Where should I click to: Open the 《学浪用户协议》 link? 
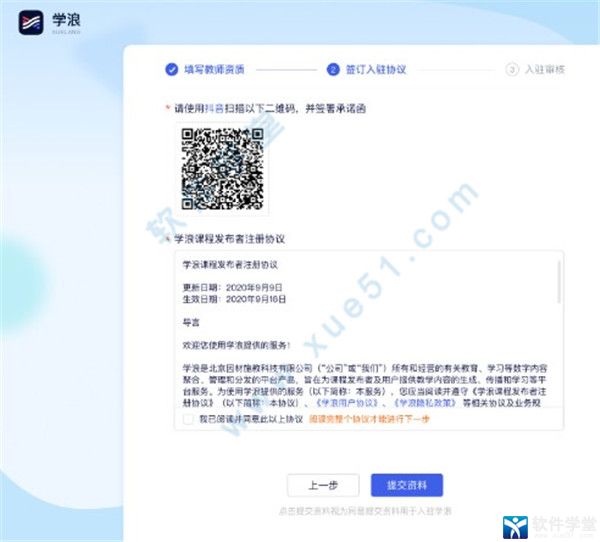(x=347, y=403)
